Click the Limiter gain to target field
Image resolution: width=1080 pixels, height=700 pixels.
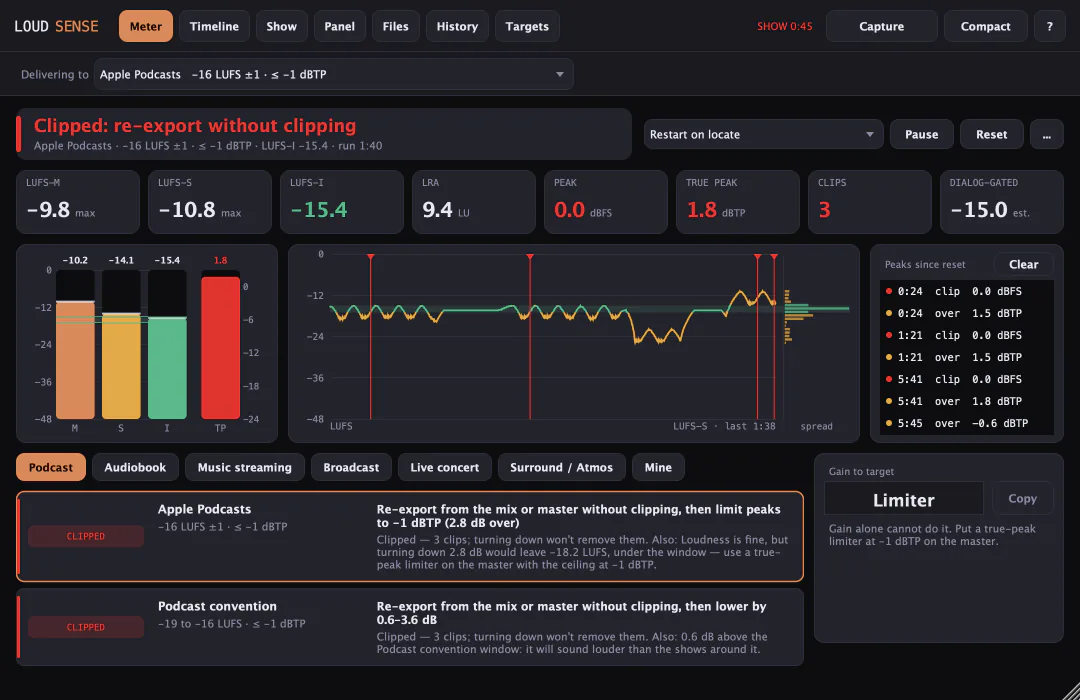[x=904, y=499]
